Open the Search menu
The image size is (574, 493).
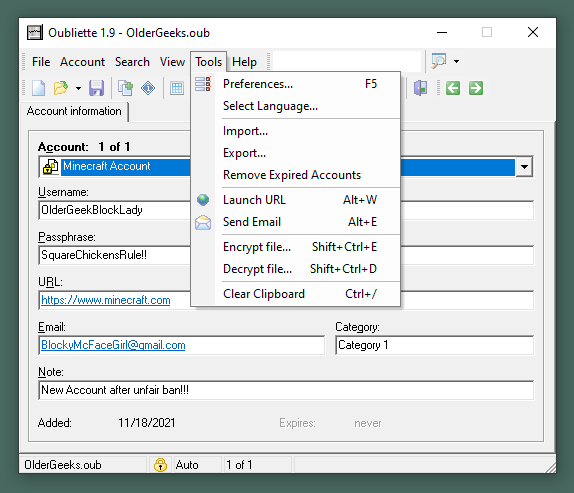pos(132,62)
